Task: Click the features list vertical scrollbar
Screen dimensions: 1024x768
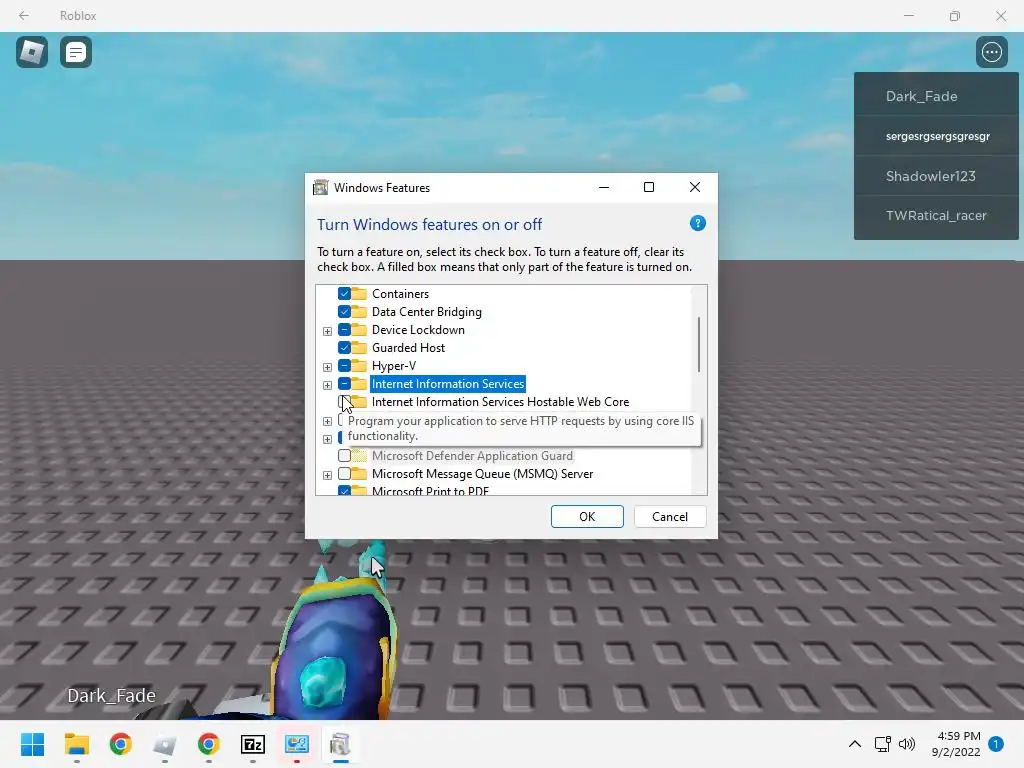Action: 699,344
